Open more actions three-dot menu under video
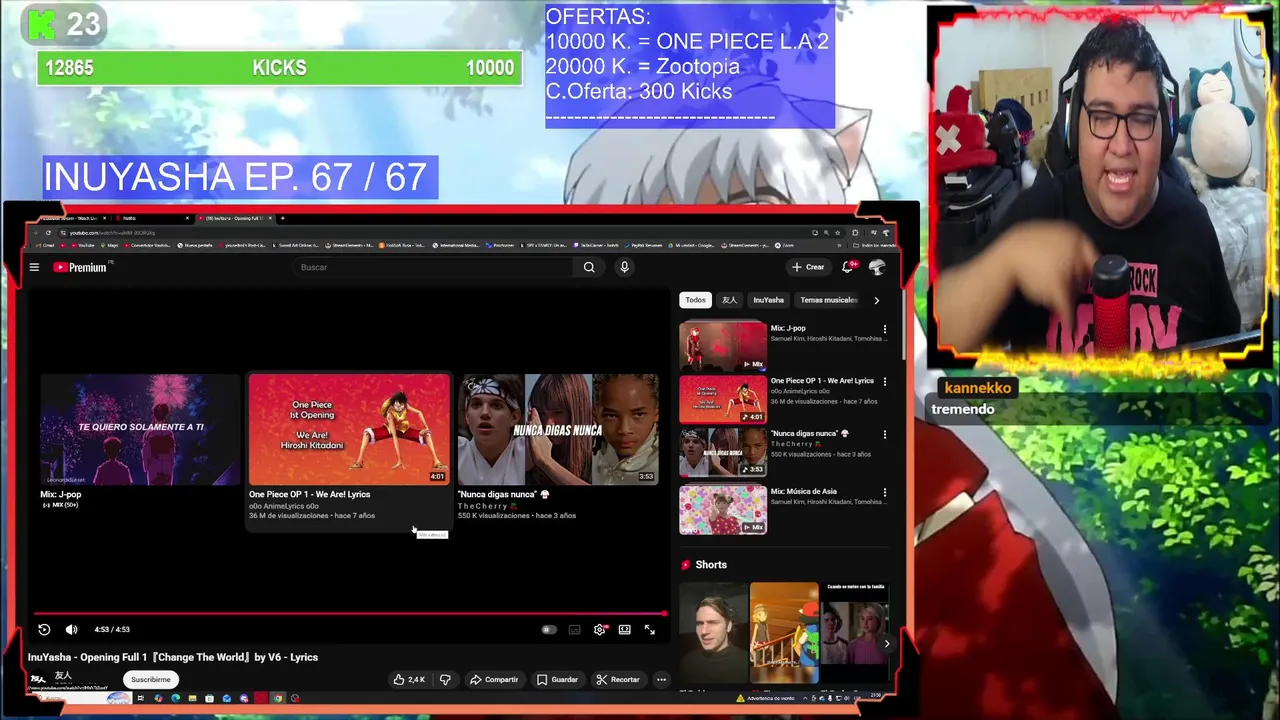The width and height of the screenshot is (1280, 720). 661,679
